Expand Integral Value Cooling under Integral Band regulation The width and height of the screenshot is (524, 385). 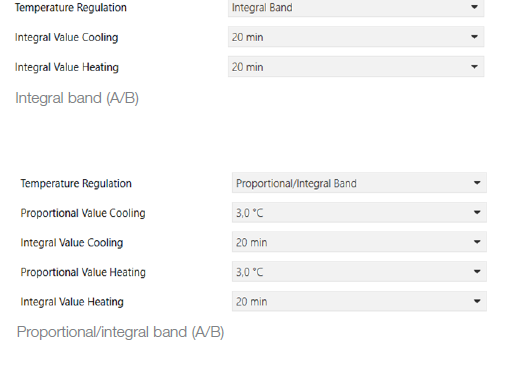pos(356,37)
